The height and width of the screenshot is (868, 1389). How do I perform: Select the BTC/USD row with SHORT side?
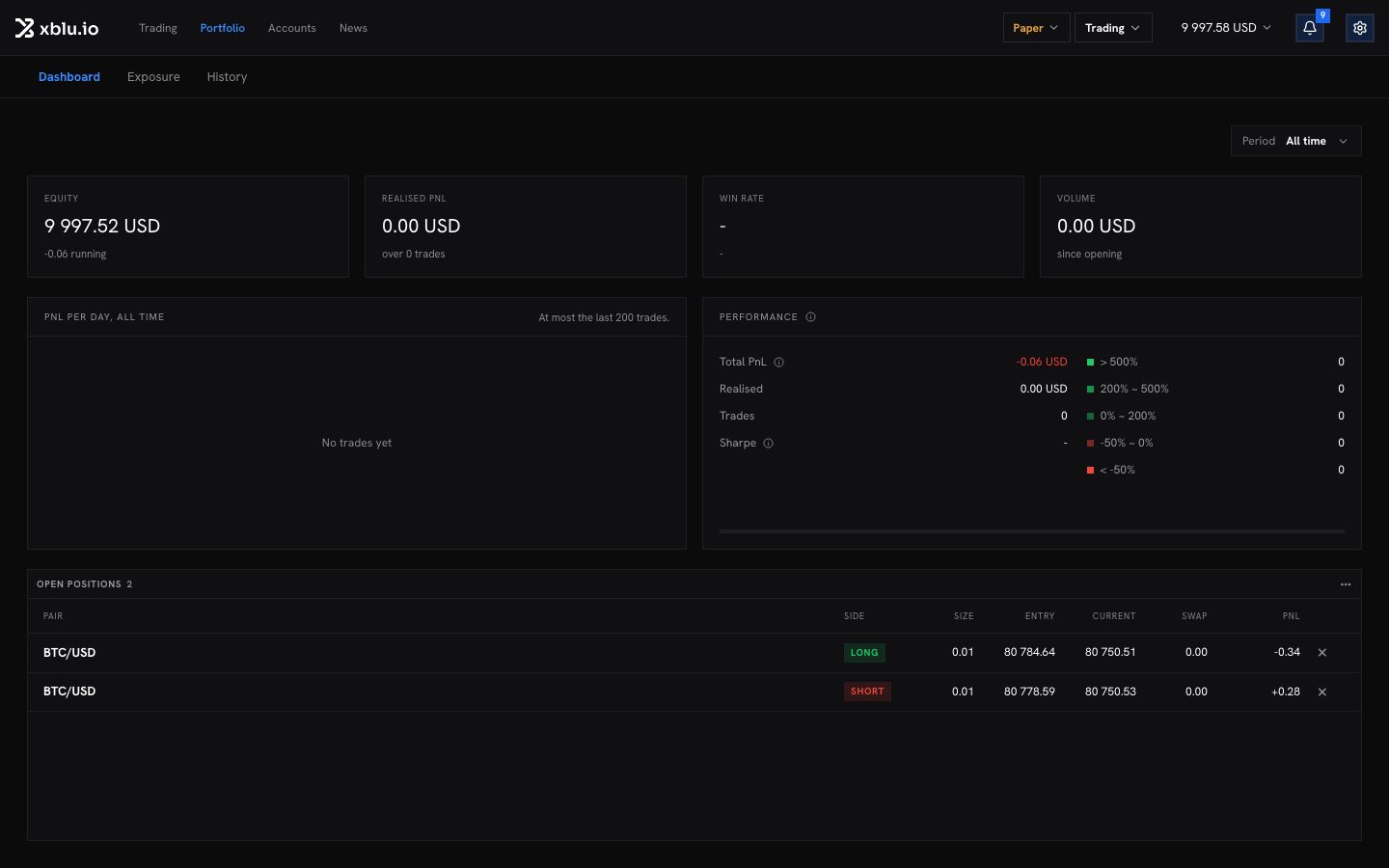point(694,692)
